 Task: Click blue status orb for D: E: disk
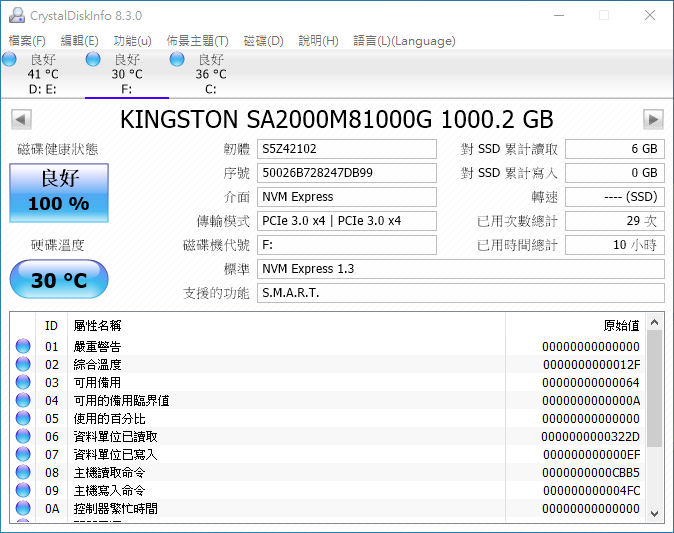pos(9,59)
